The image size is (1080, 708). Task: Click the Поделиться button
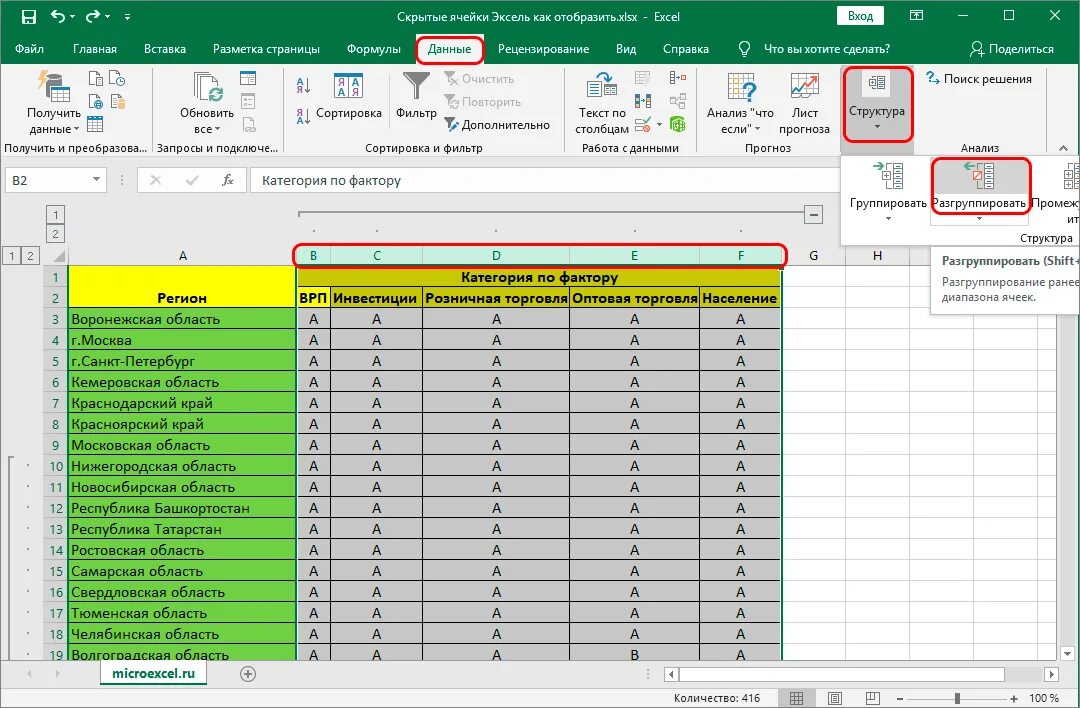click(1011, 49)
